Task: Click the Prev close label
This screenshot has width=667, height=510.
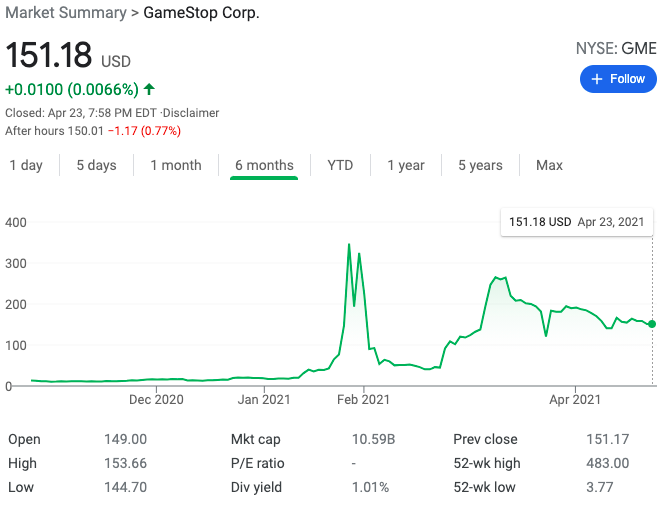Action: click(x=485, y=439)
